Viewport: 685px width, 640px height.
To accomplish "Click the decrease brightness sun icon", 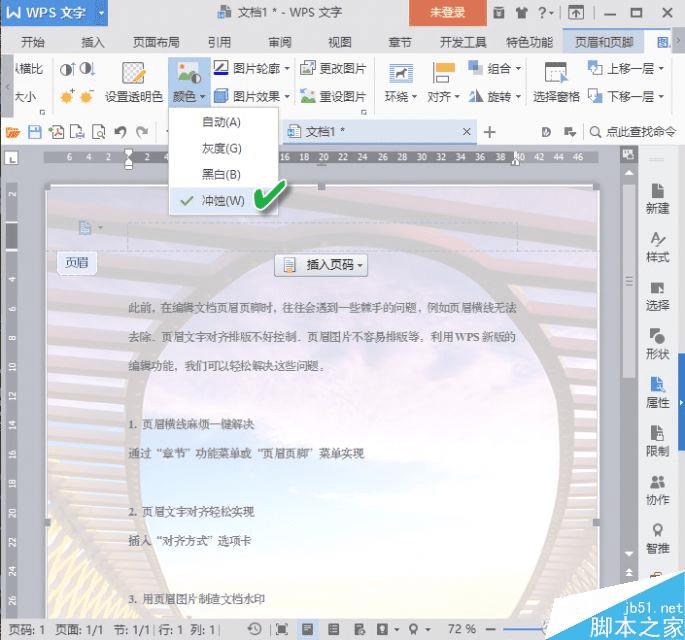I will coord(87,96).
